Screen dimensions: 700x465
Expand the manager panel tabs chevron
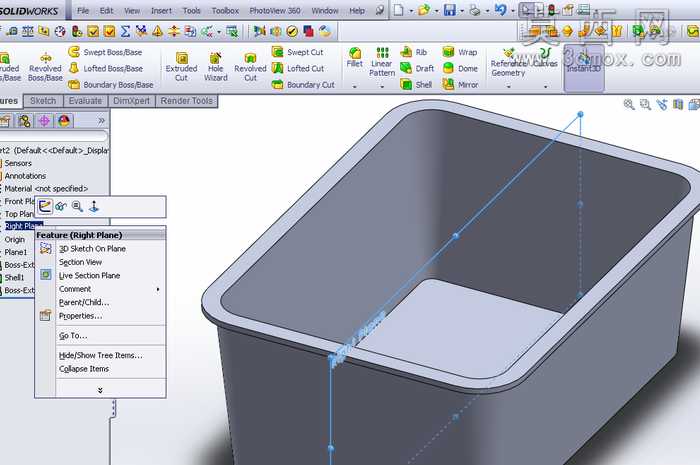point(101,120)
